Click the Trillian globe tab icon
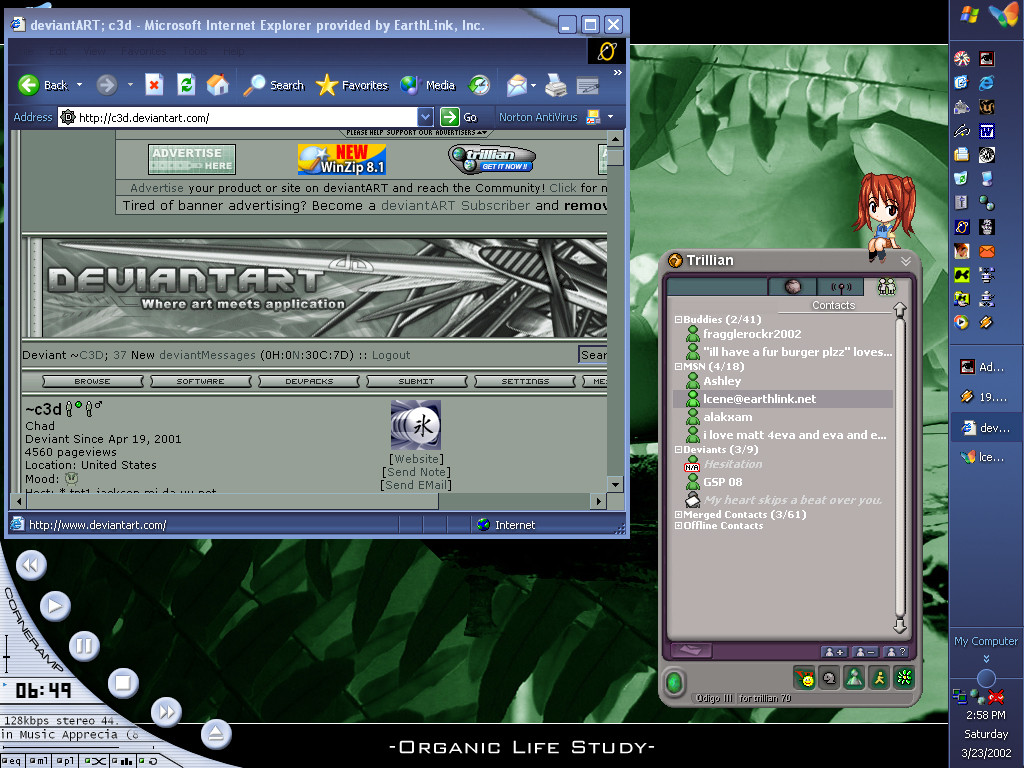Viewport: 1024px width, 768px height. pos(793,287)
